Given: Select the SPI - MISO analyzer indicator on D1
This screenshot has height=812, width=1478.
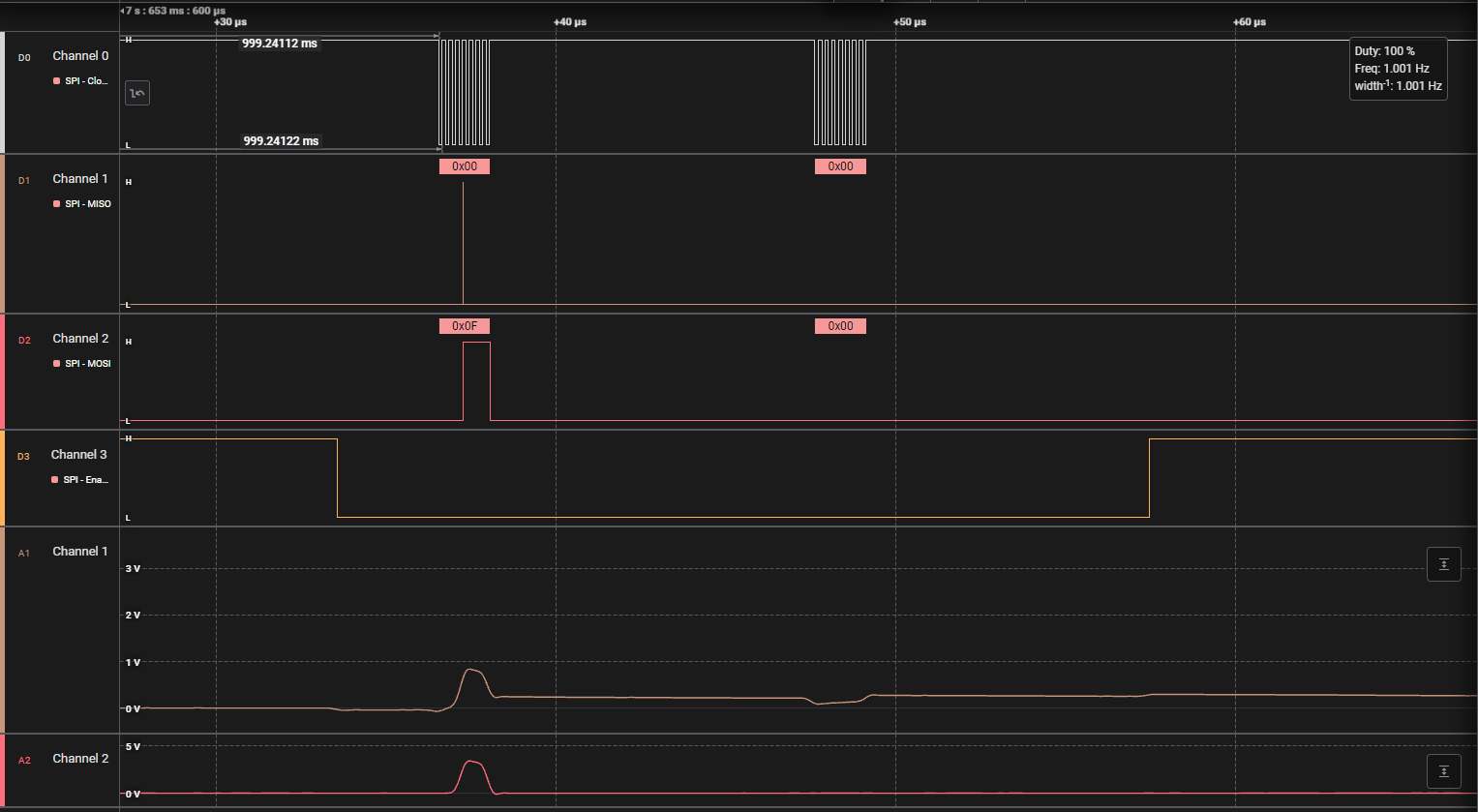Looking at the screenshot, I should point(83,203).
